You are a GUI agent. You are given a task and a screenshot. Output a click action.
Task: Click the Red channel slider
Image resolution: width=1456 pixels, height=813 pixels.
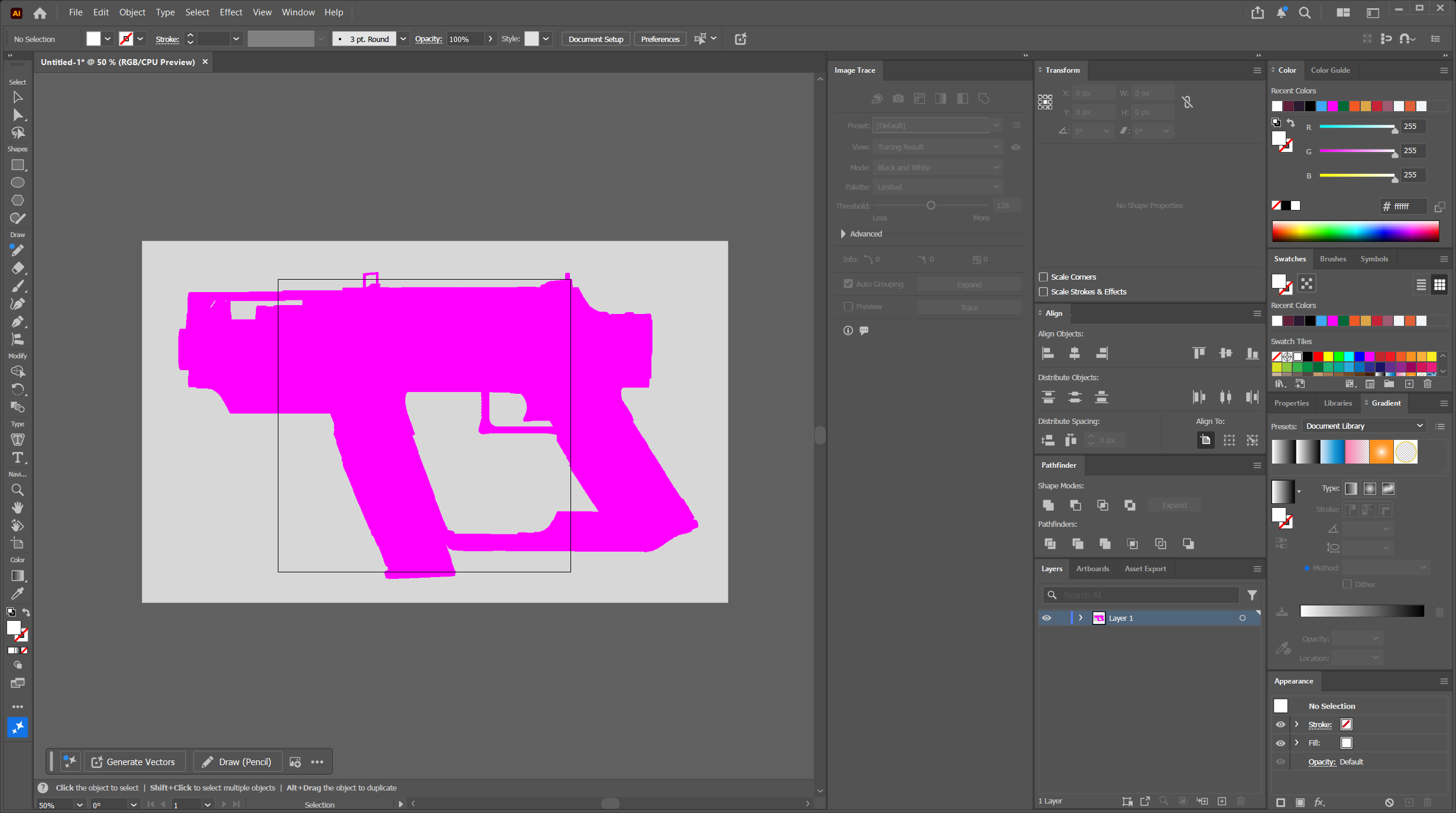[x=1357, y=127]
